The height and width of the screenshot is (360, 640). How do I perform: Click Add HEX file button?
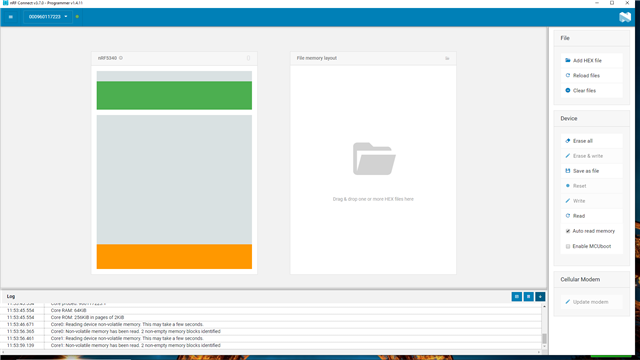[591, 60]
